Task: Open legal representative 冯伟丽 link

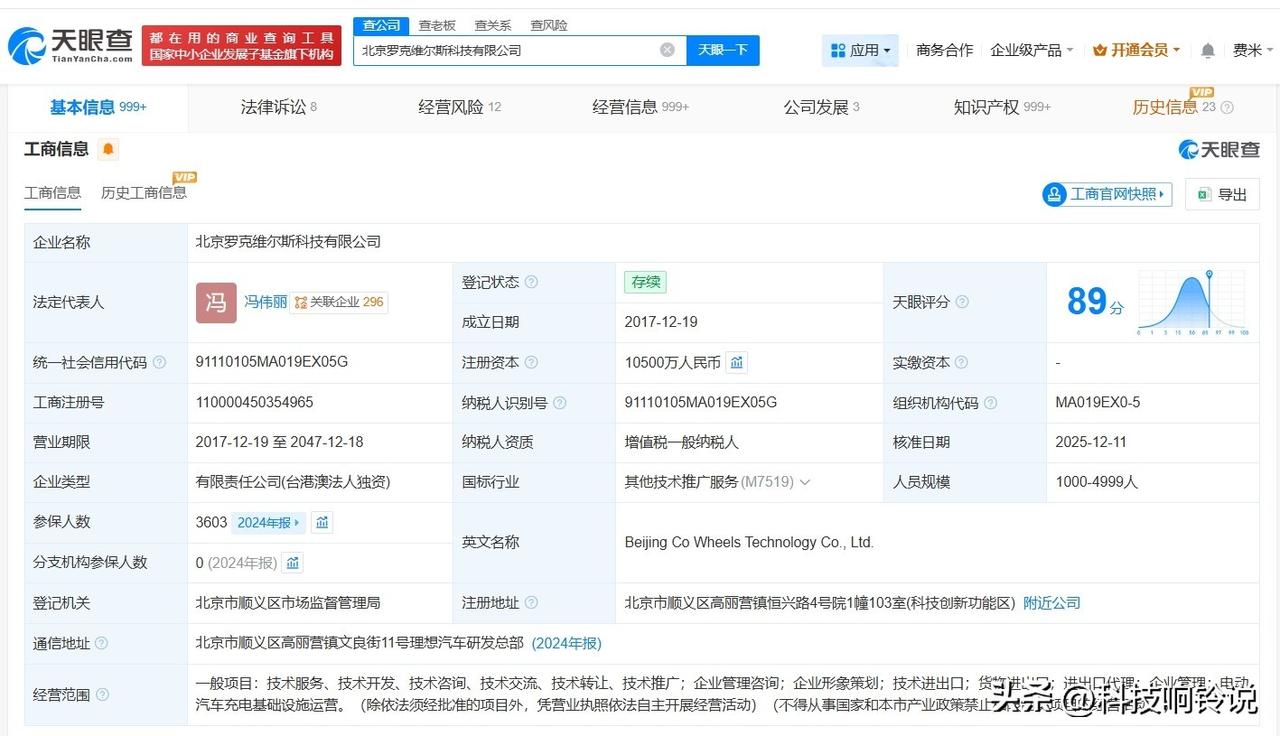Action: pyautogui.click(x=265, y=302)
